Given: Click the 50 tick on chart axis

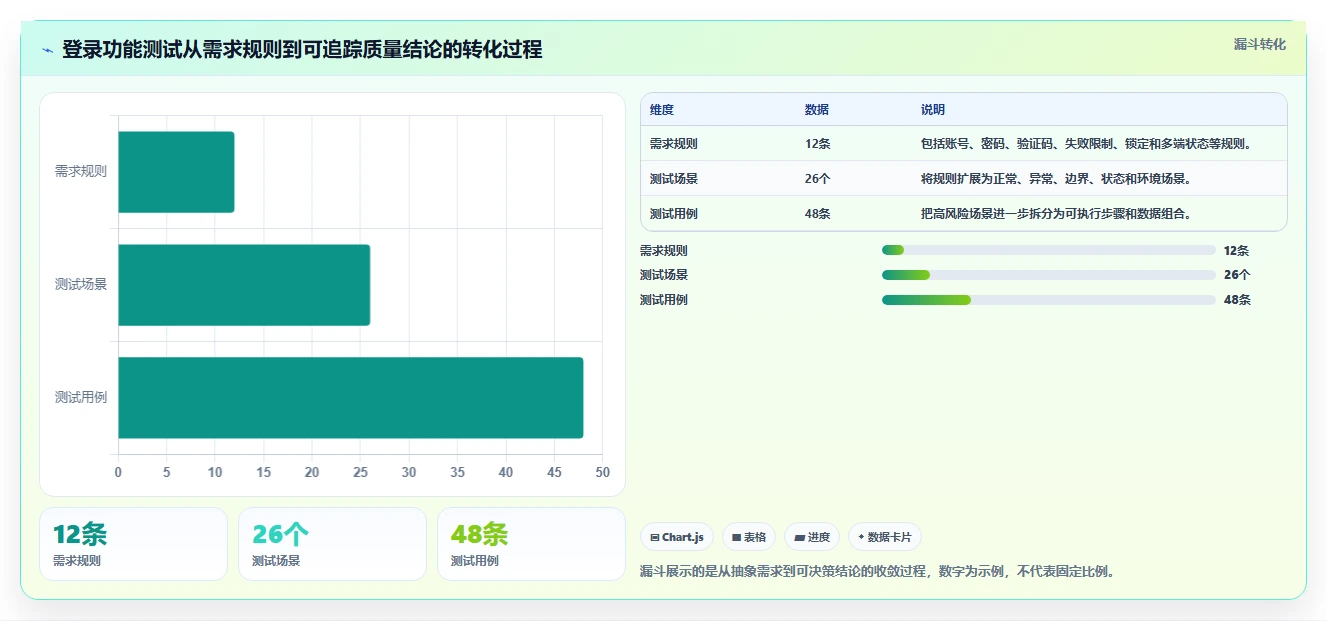Looking at the screenshot, I should (602, 473).
